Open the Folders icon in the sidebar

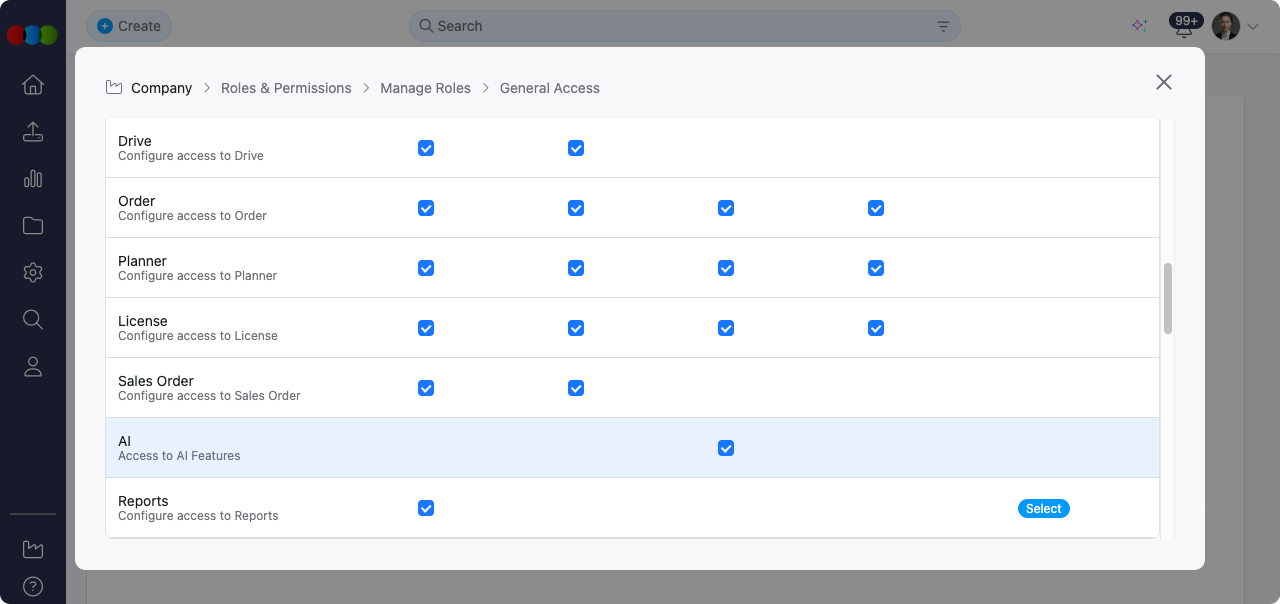coord(32,225)
